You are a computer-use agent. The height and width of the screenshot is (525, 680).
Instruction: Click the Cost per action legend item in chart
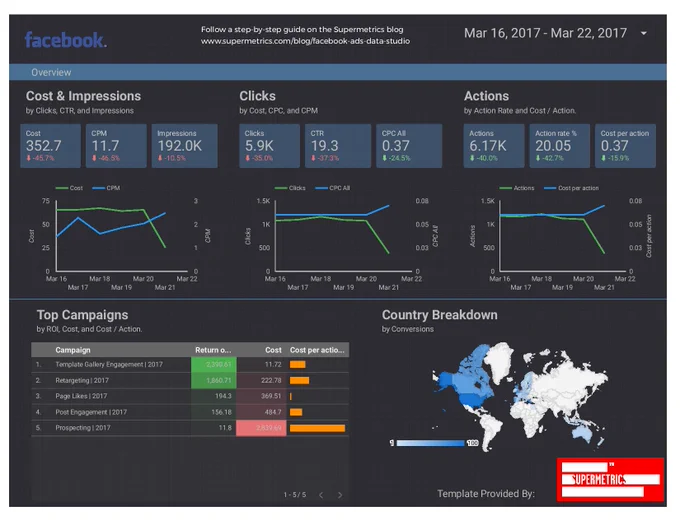click(x=571, y=188)
